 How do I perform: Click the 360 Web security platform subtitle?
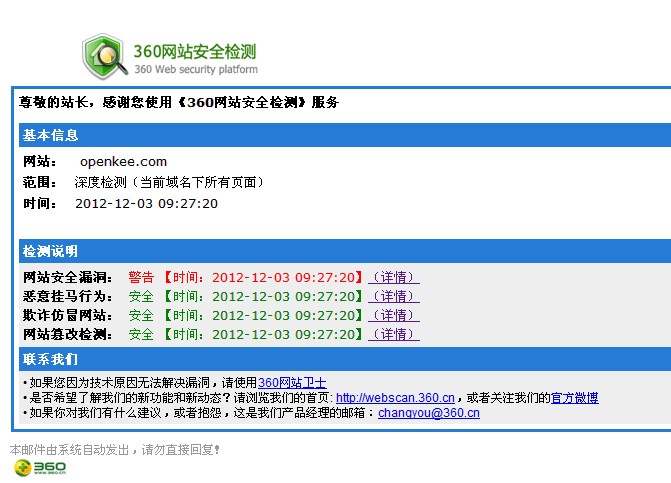click(x=195, y=70)
